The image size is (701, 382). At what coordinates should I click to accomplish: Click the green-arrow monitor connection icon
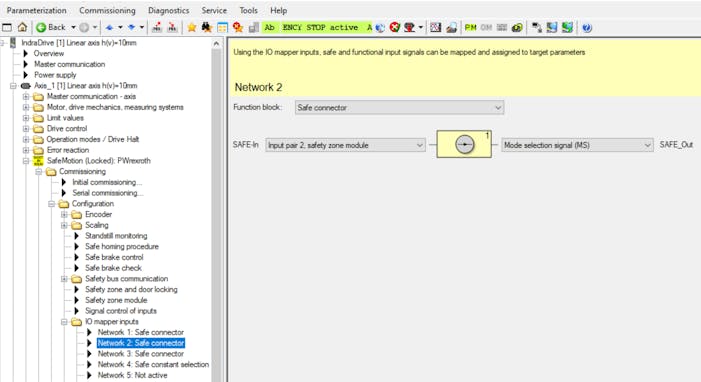[x=567, y=27]
